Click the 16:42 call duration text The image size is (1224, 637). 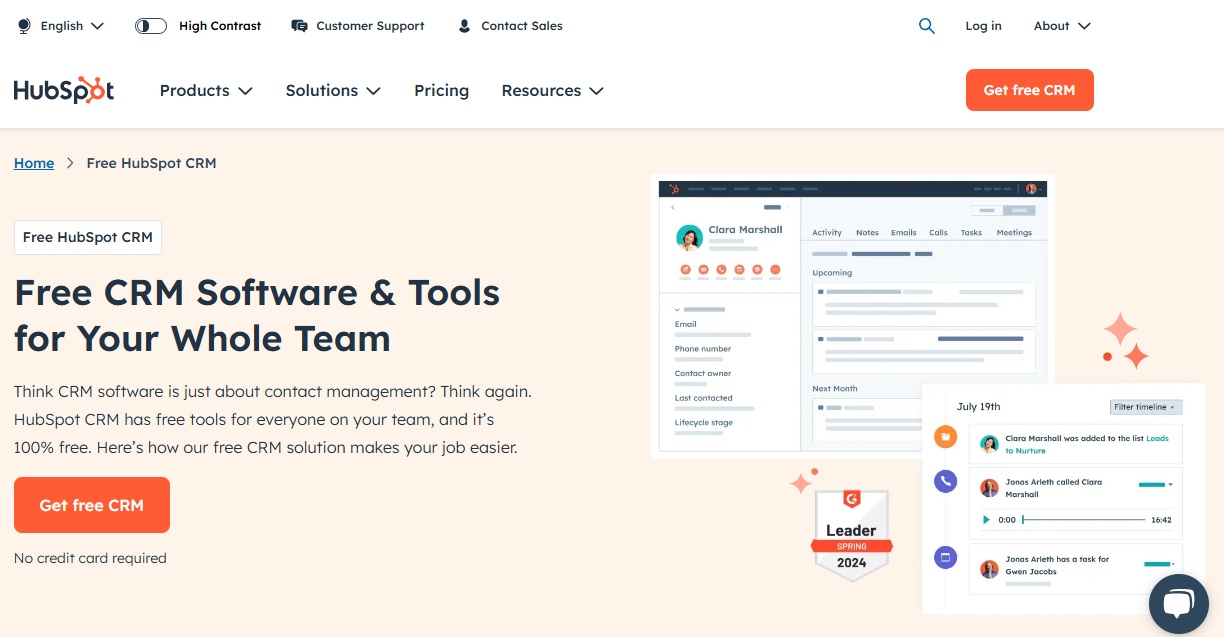tap(1161, 520)
